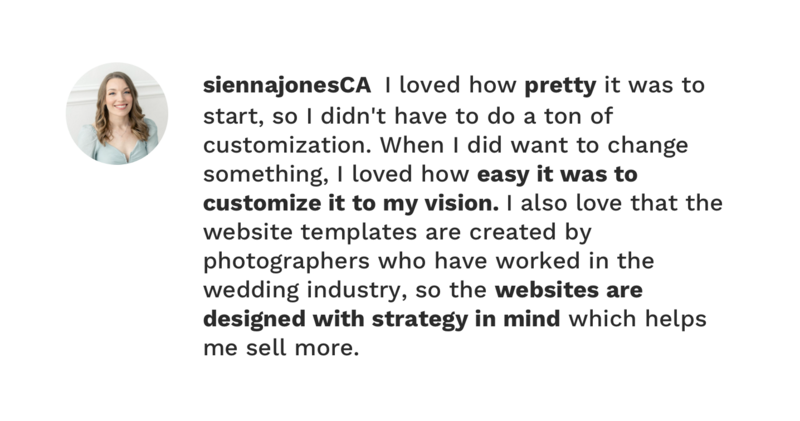800x421 pixels.
Task: Click the phrase "I also love that the"
Action: pyautogui.click(x=615, y=204)
